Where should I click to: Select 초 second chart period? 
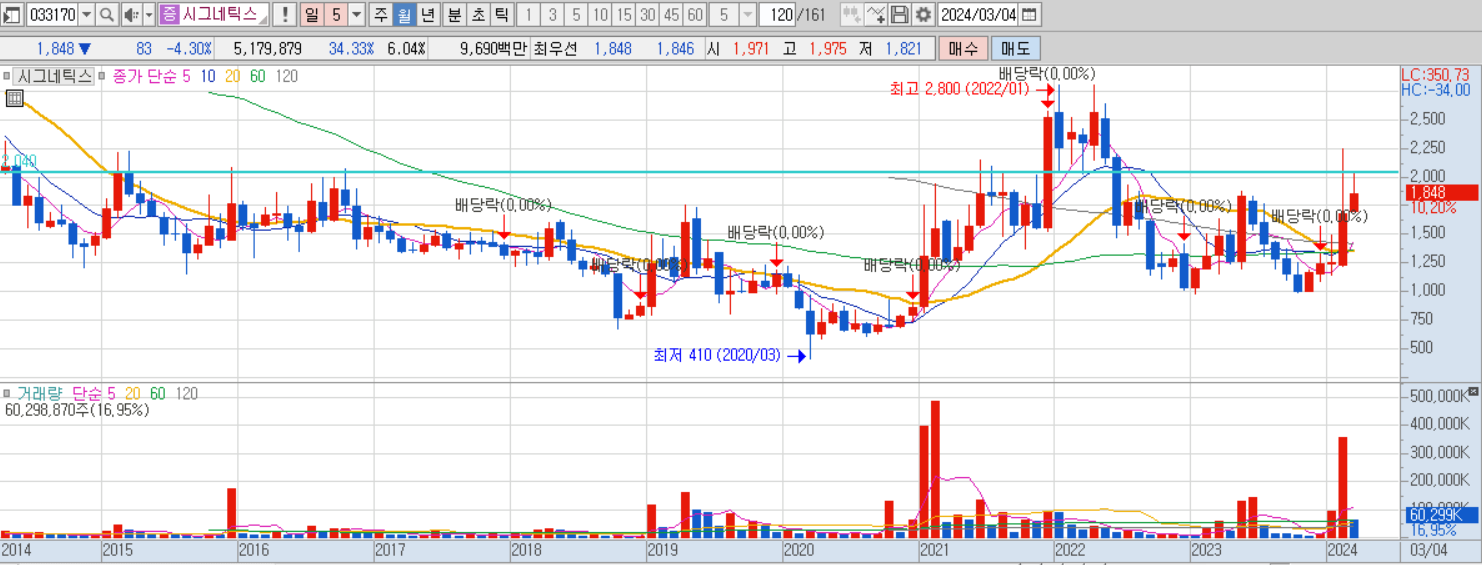coord(477,14)
